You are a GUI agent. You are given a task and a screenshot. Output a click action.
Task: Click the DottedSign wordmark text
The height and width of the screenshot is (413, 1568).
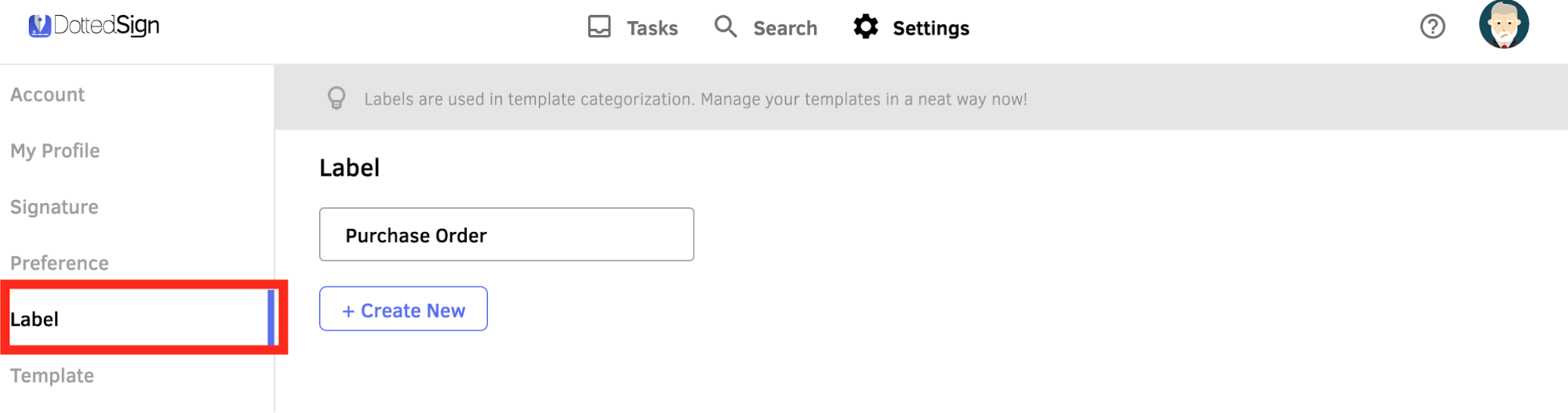pos(107,26)
